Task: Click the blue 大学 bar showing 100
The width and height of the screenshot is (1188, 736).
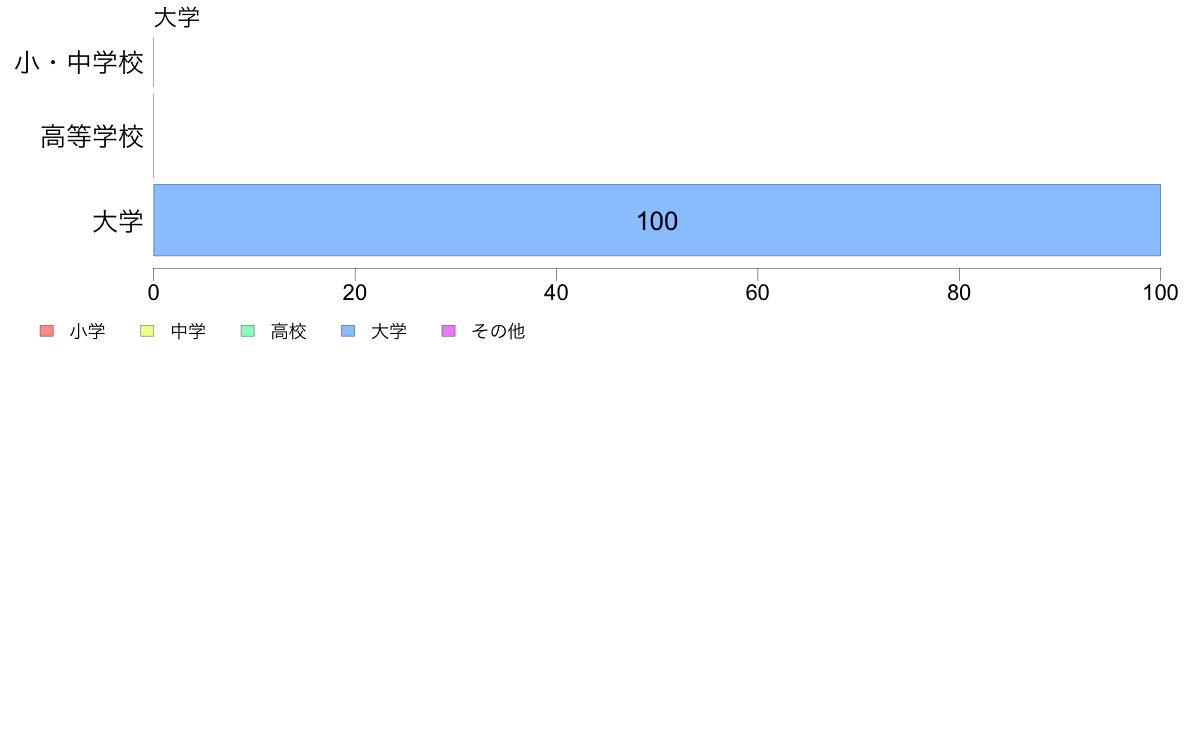Action: (x=657, y=220)
